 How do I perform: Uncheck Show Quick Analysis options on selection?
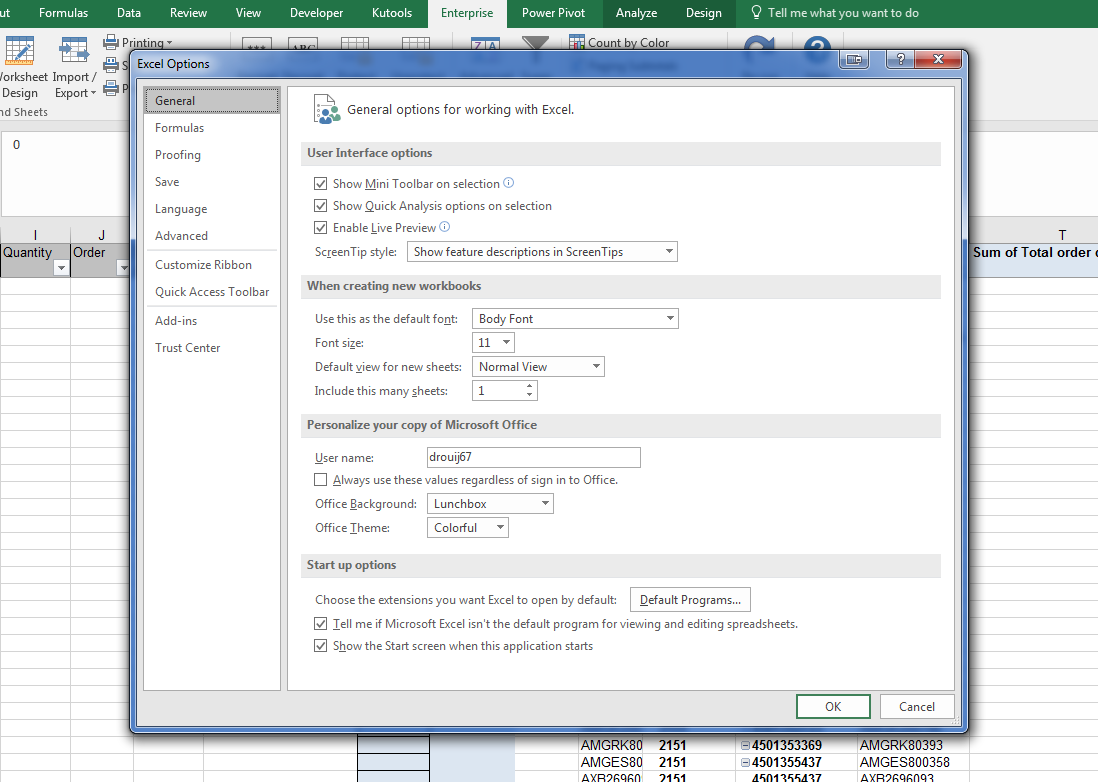point(320,205)
